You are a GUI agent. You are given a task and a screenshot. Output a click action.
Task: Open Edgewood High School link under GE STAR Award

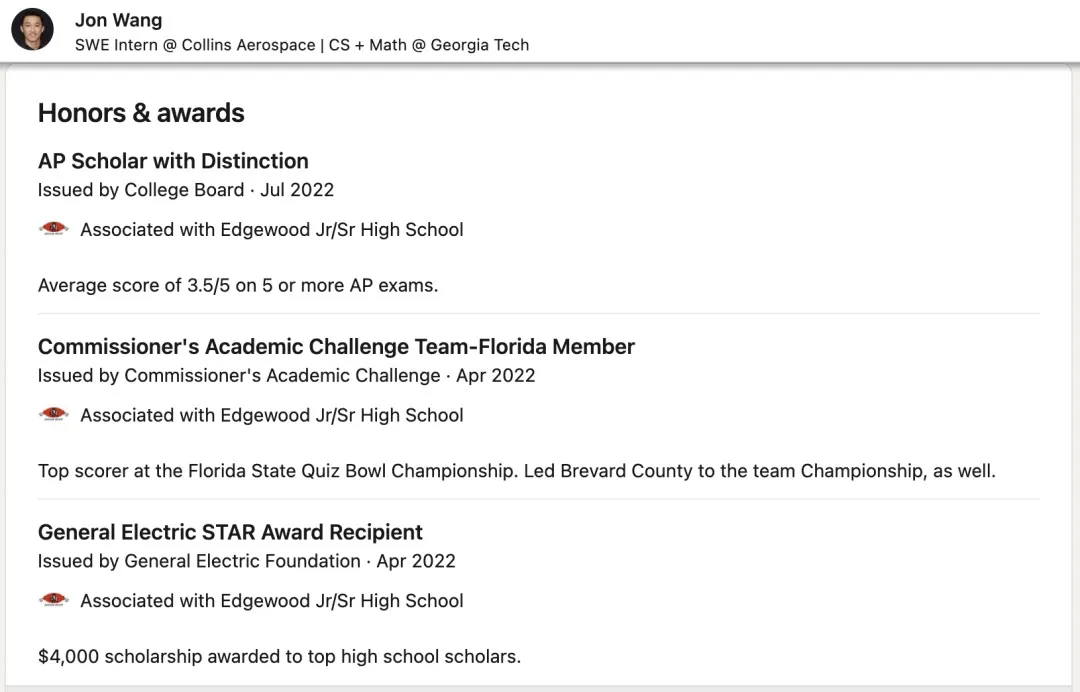pyautogui.click(x=271, y=601)
